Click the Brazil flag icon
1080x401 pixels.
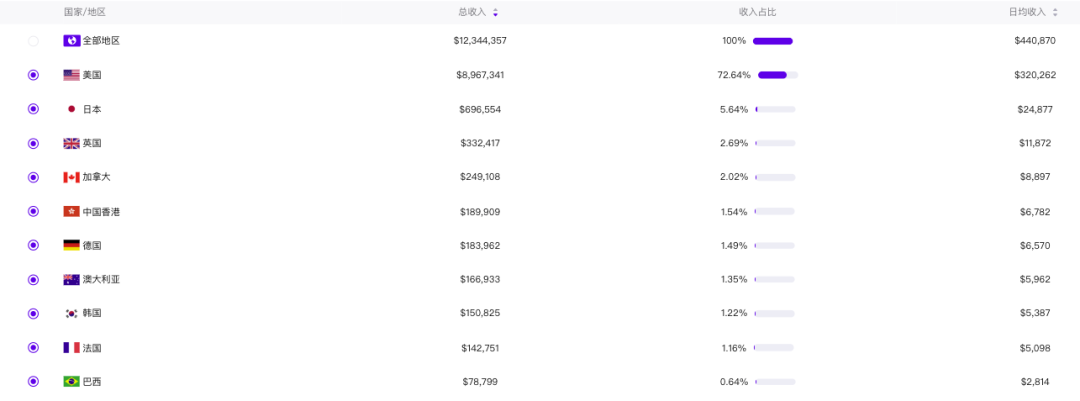[x=71, y=381]
